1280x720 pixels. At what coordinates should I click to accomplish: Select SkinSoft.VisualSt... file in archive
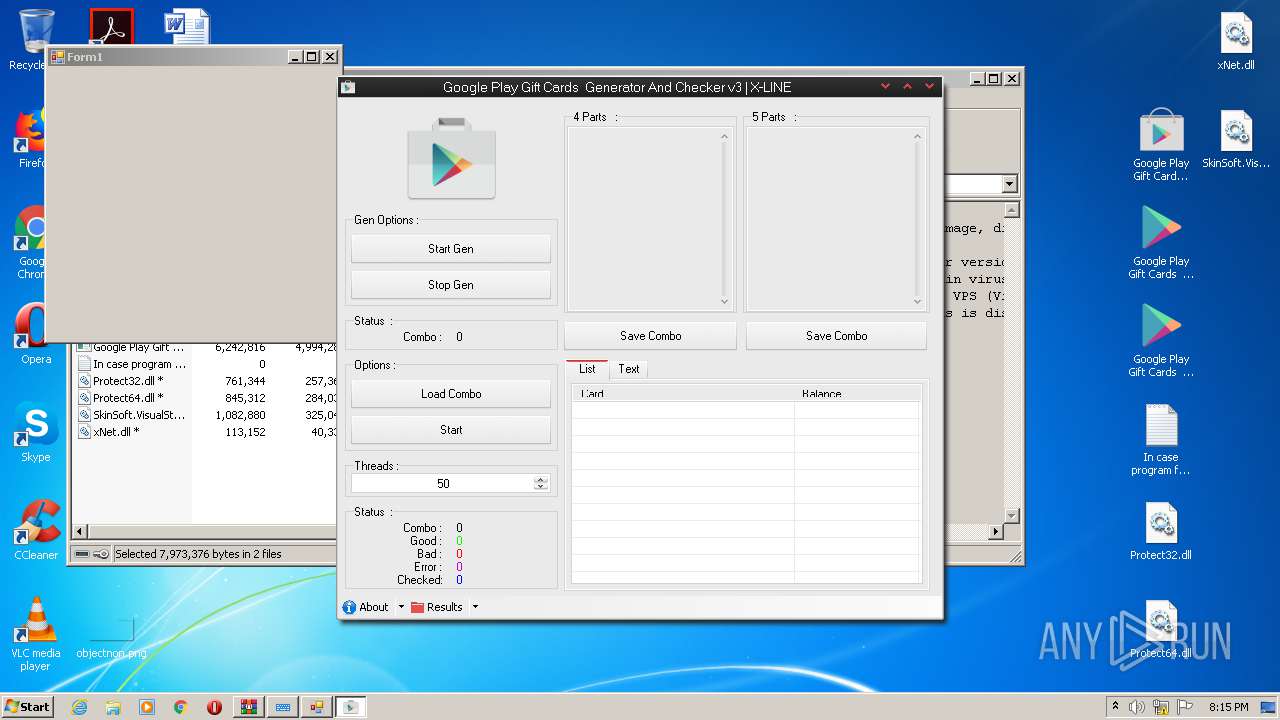[131, 415]
